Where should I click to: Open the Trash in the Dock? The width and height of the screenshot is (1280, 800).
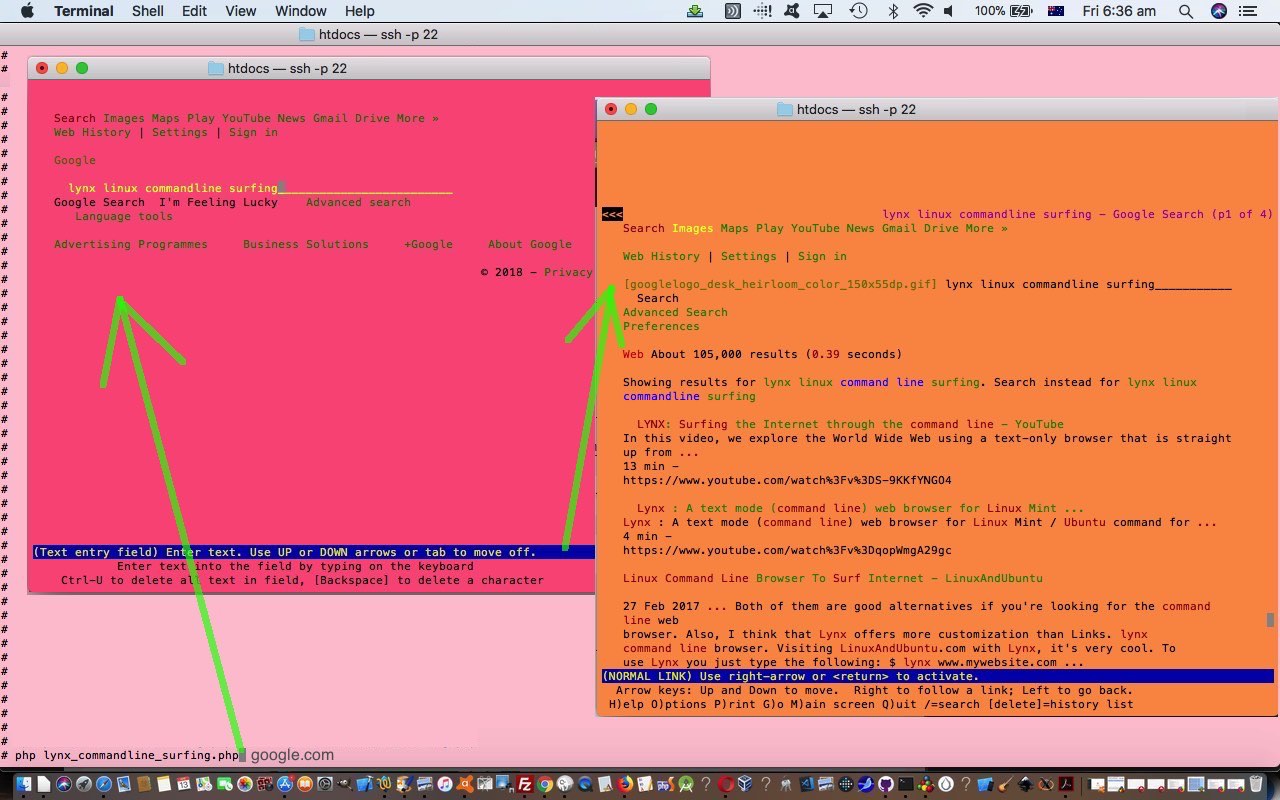pos(1256,785)
